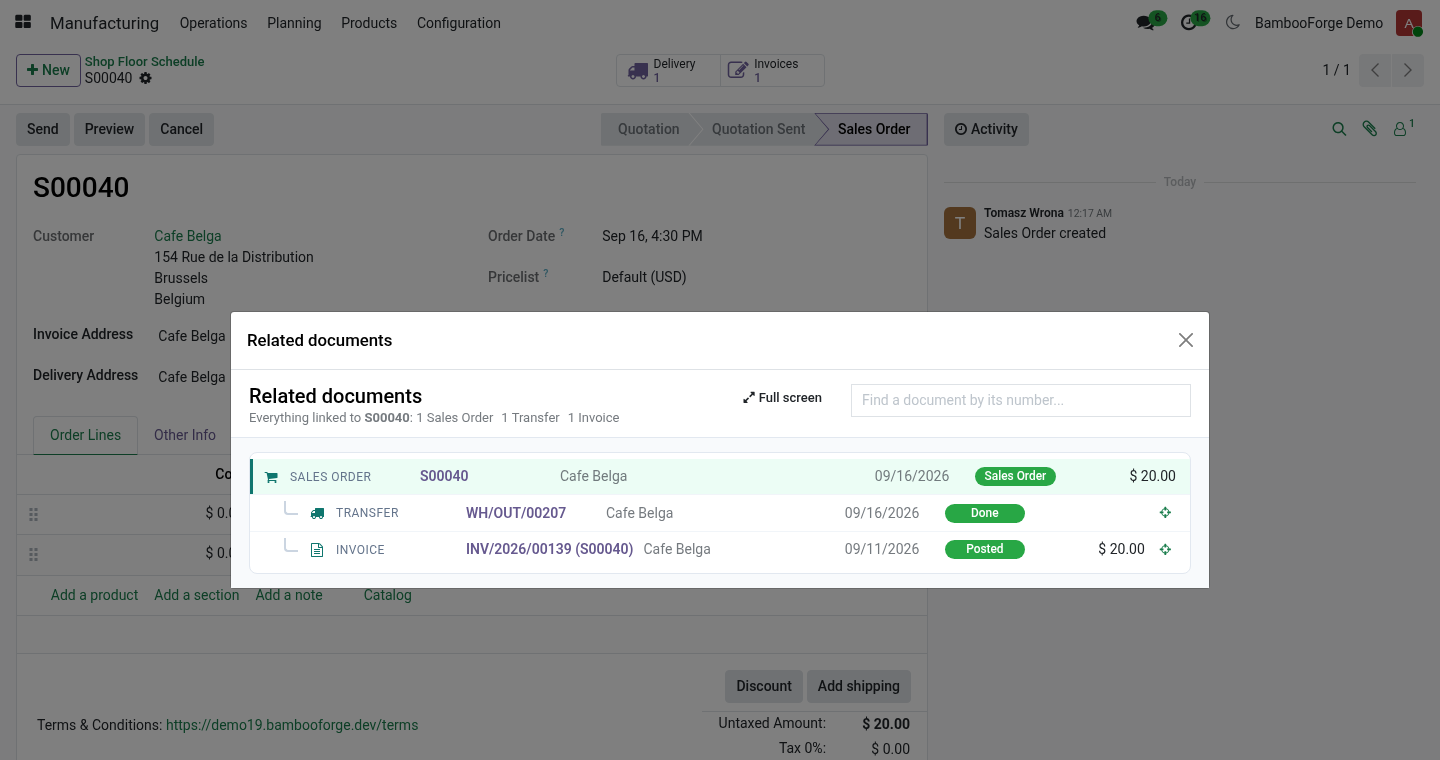Click the BambooForge Demo company name

[x=1319, y=23]
